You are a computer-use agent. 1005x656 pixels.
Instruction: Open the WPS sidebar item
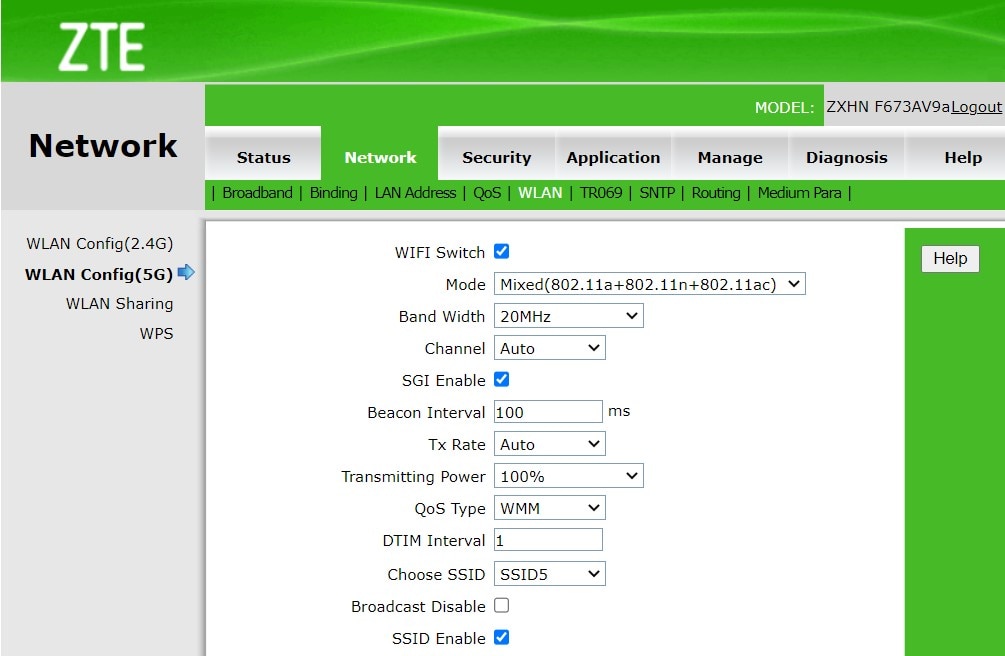click(156, 333)
